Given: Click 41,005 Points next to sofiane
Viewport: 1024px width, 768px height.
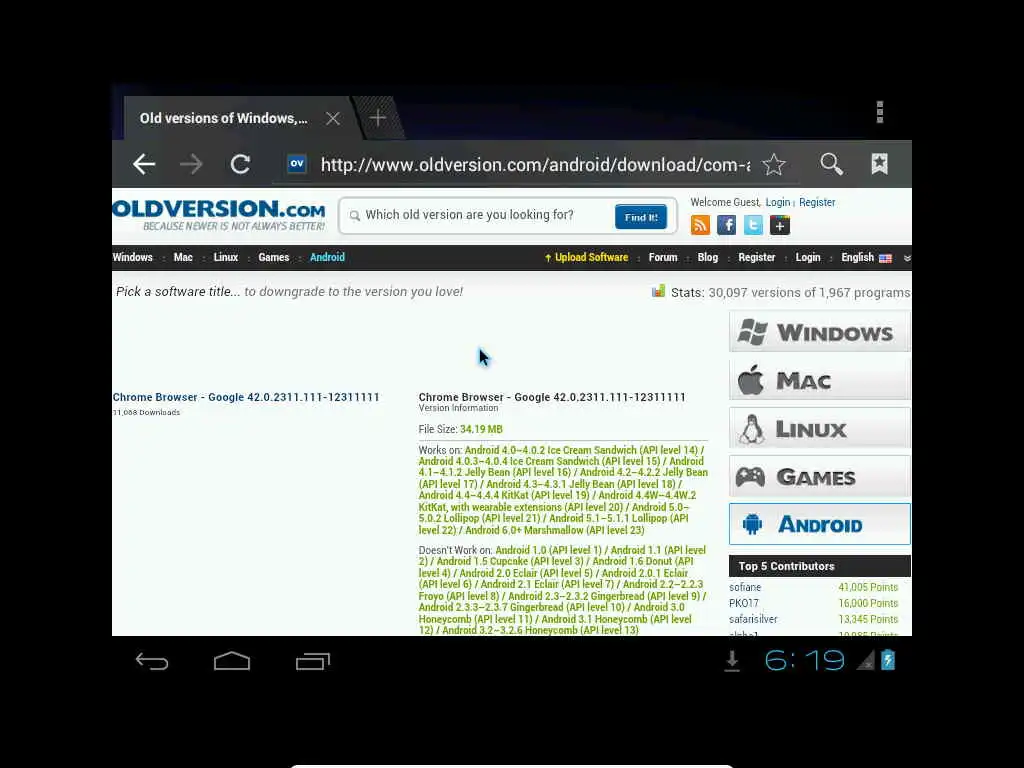Looking at the screenshot, I should (x=868, y=587).
